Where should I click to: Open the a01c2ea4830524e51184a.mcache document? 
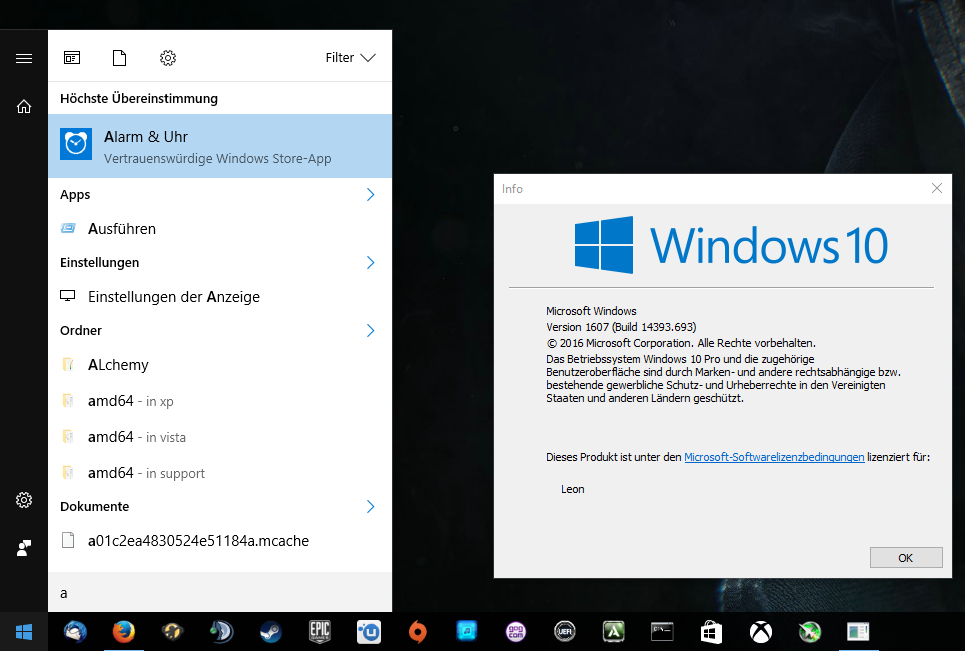pyautogui.click(x=220, y=541)
